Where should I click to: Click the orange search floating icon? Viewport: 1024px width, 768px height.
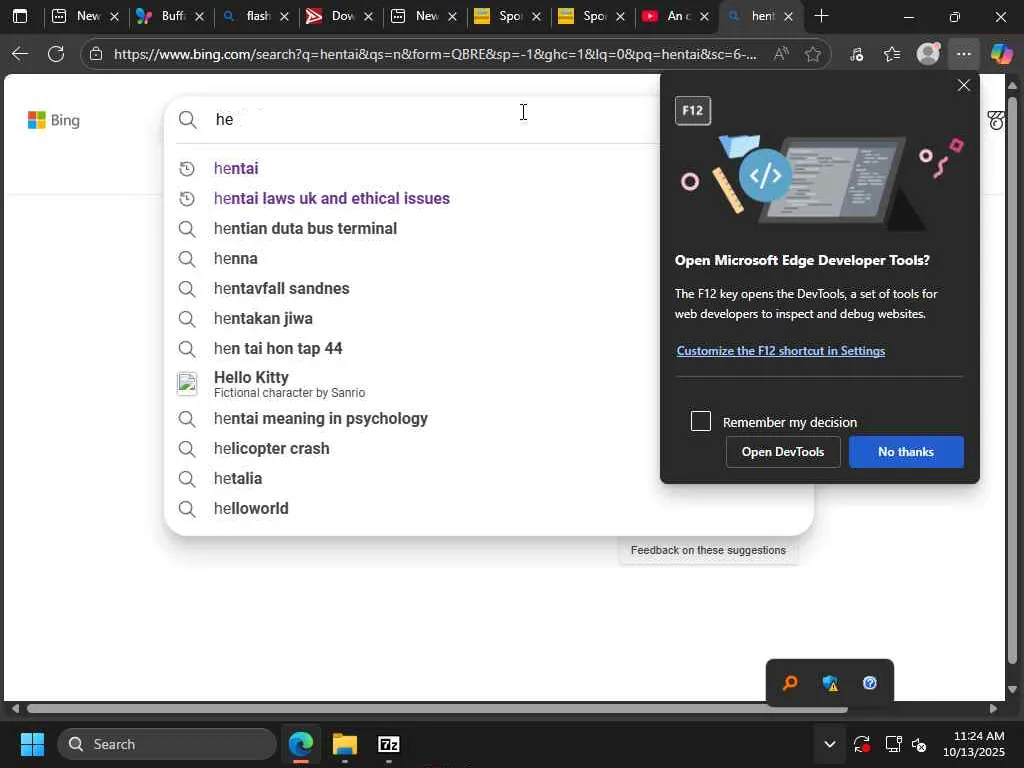tap(790, 683)
